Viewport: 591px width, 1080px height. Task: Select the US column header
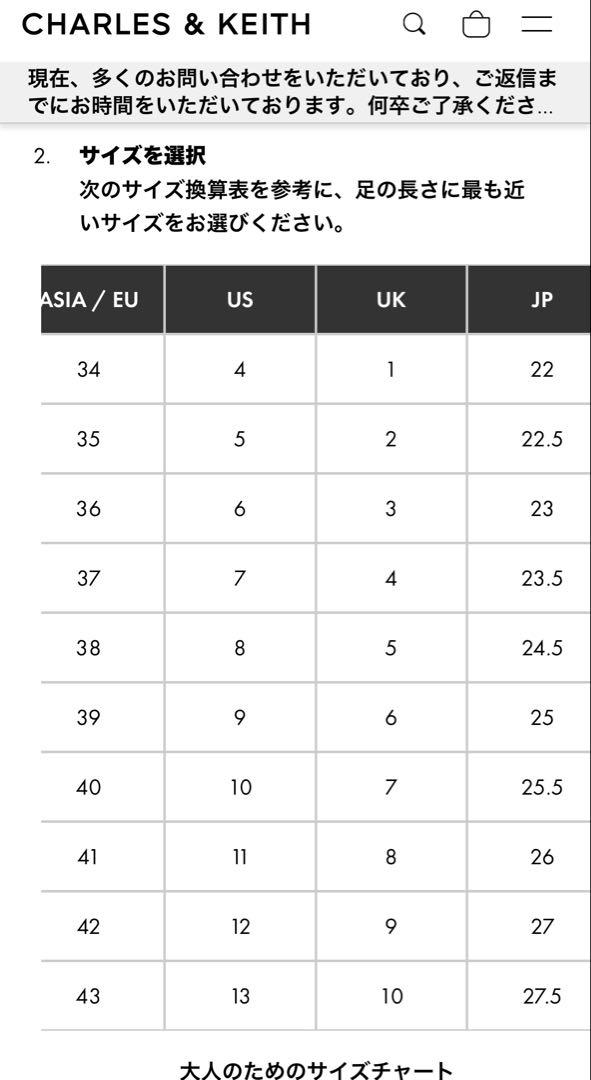point(240,300)
